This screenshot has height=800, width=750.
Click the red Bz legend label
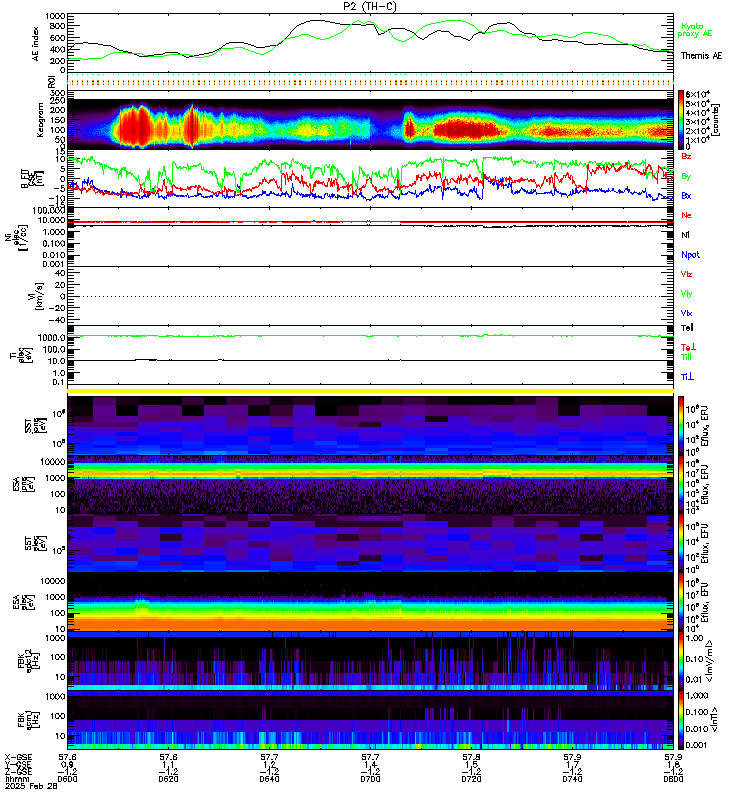coord(686,156)
